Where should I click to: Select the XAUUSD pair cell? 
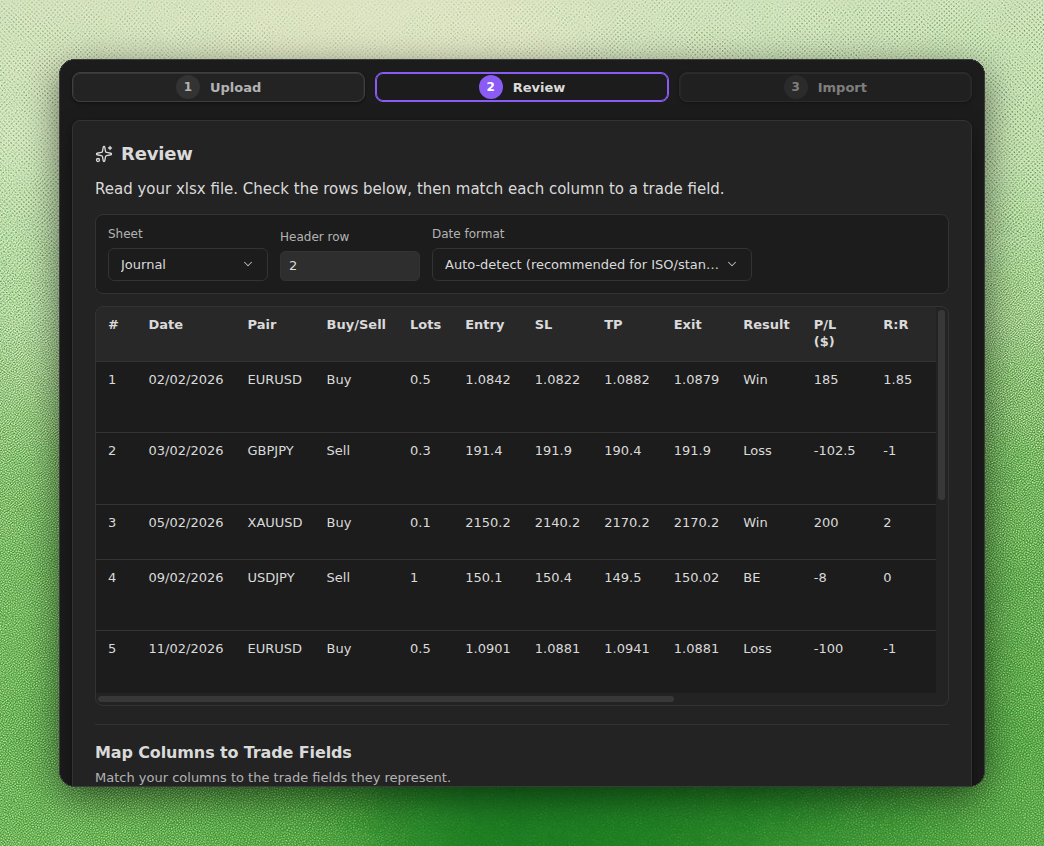(x=275, y=523)
